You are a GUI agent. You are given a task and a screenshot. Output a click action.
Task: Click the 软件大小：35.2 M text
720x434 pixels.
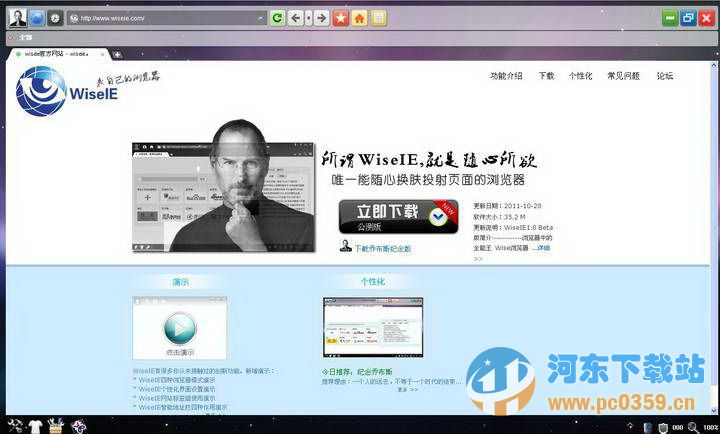pos(499,217)
